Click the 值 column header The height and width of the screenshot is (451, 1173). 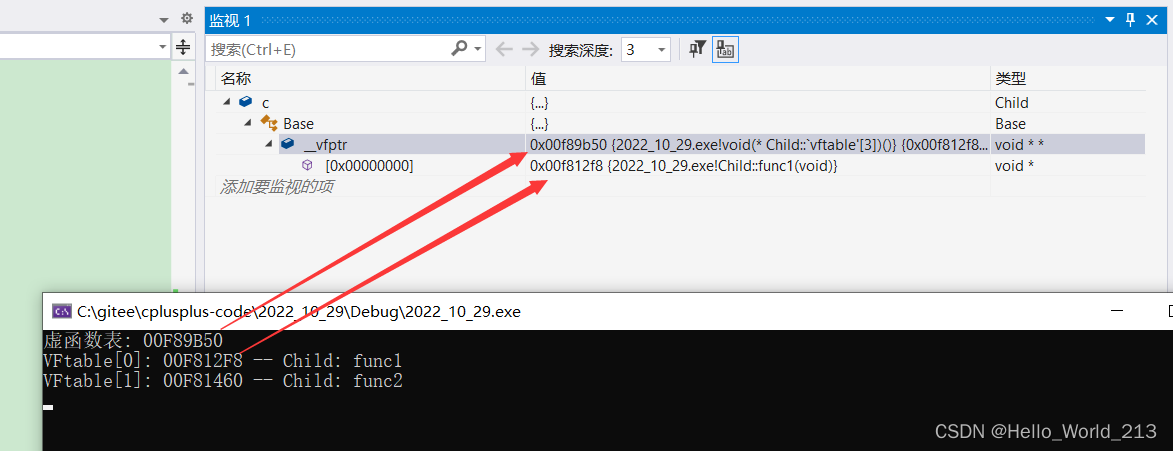[538, 79]
